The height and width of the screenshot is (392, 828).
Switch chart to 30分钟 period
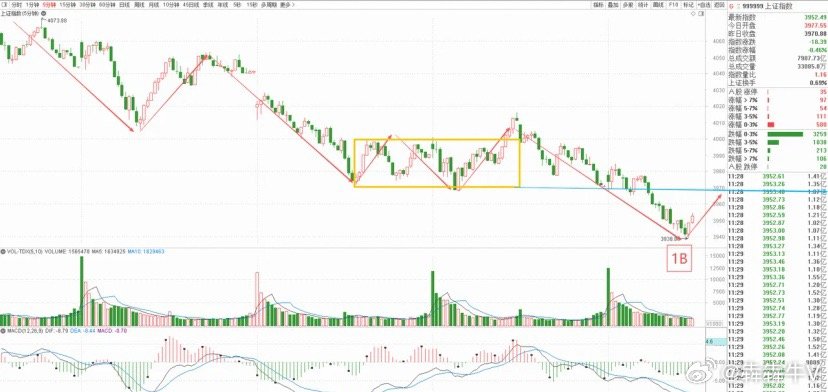[88, 5]
